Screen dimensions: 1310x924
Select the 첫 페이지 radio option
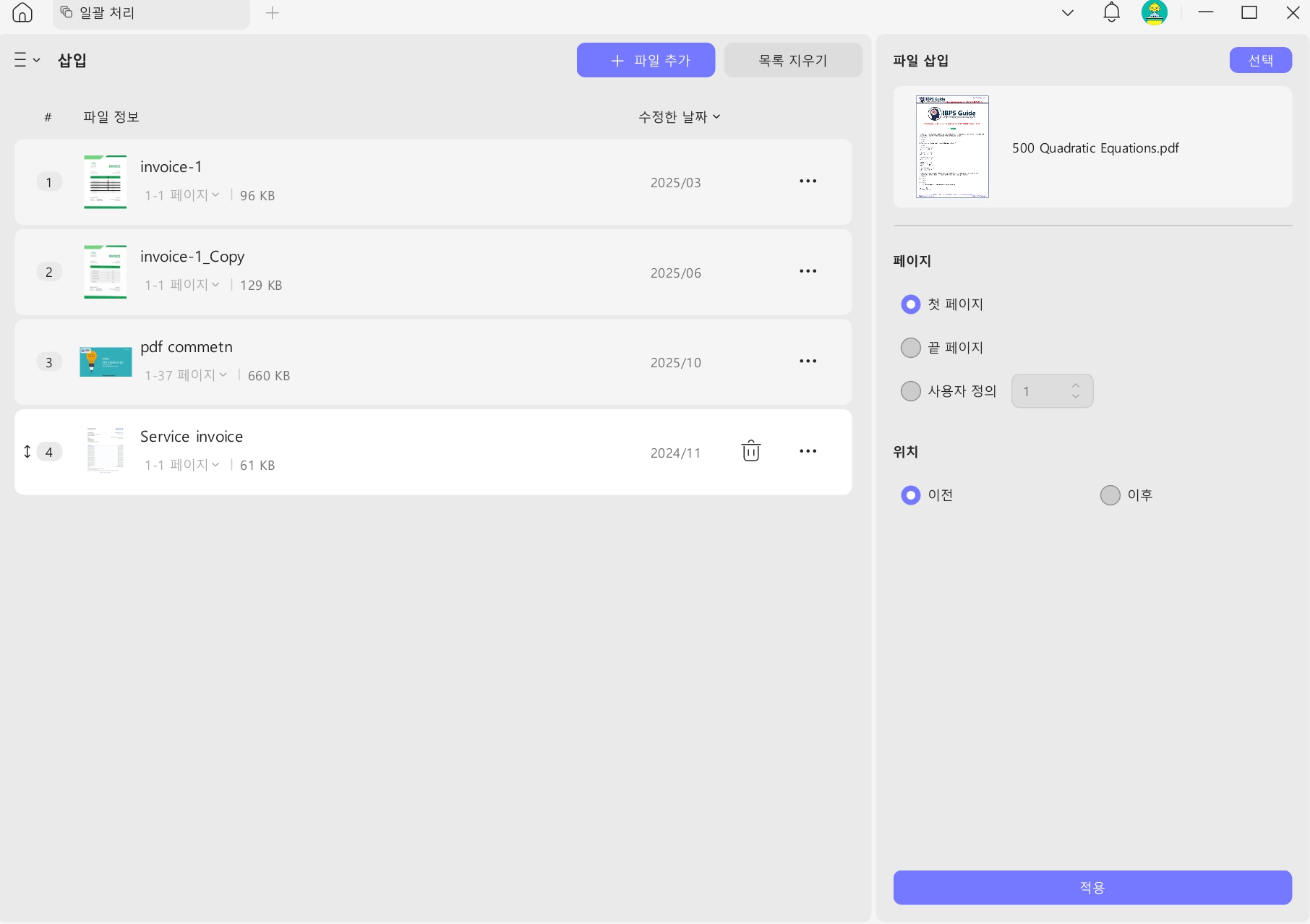click(911, 304)
